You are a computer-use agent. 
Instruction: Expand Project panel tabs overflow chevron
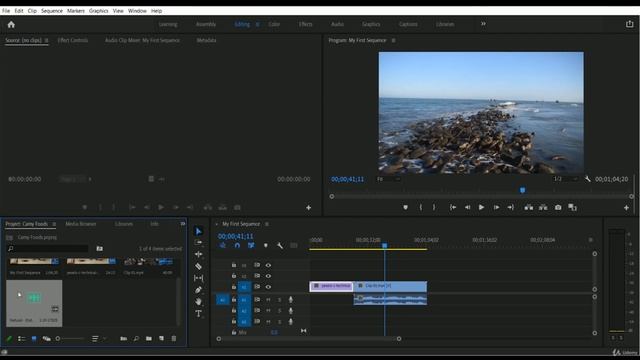pos(182,224)
